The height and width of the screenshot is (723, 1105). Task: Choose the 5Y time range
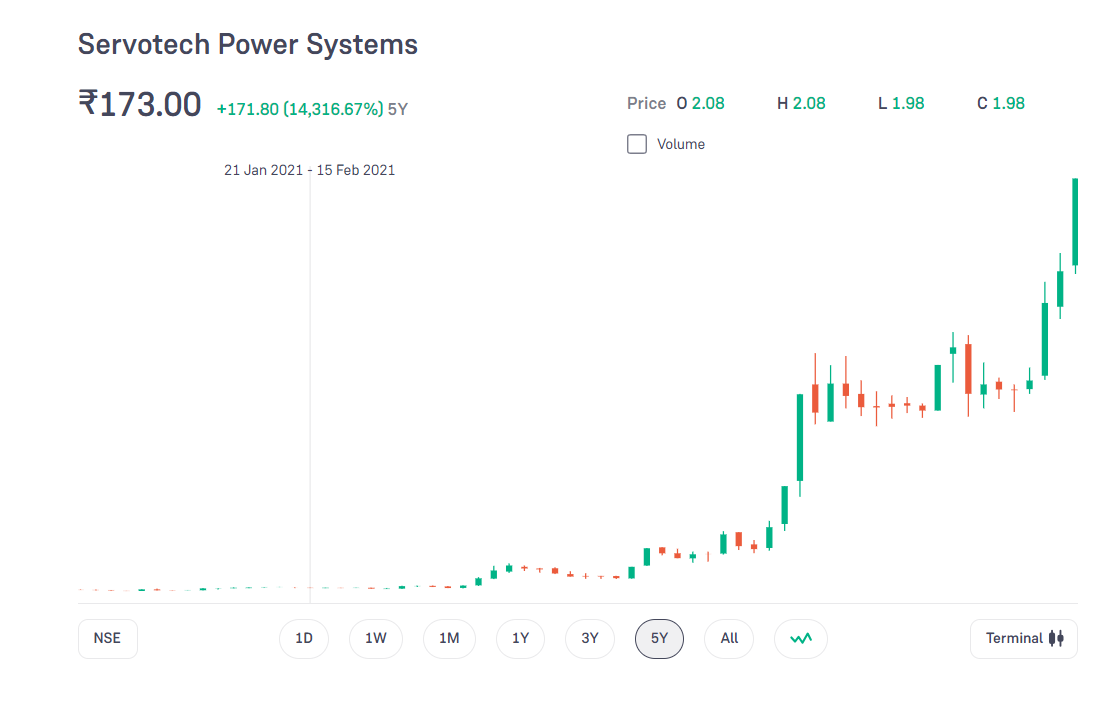[659, 638]
